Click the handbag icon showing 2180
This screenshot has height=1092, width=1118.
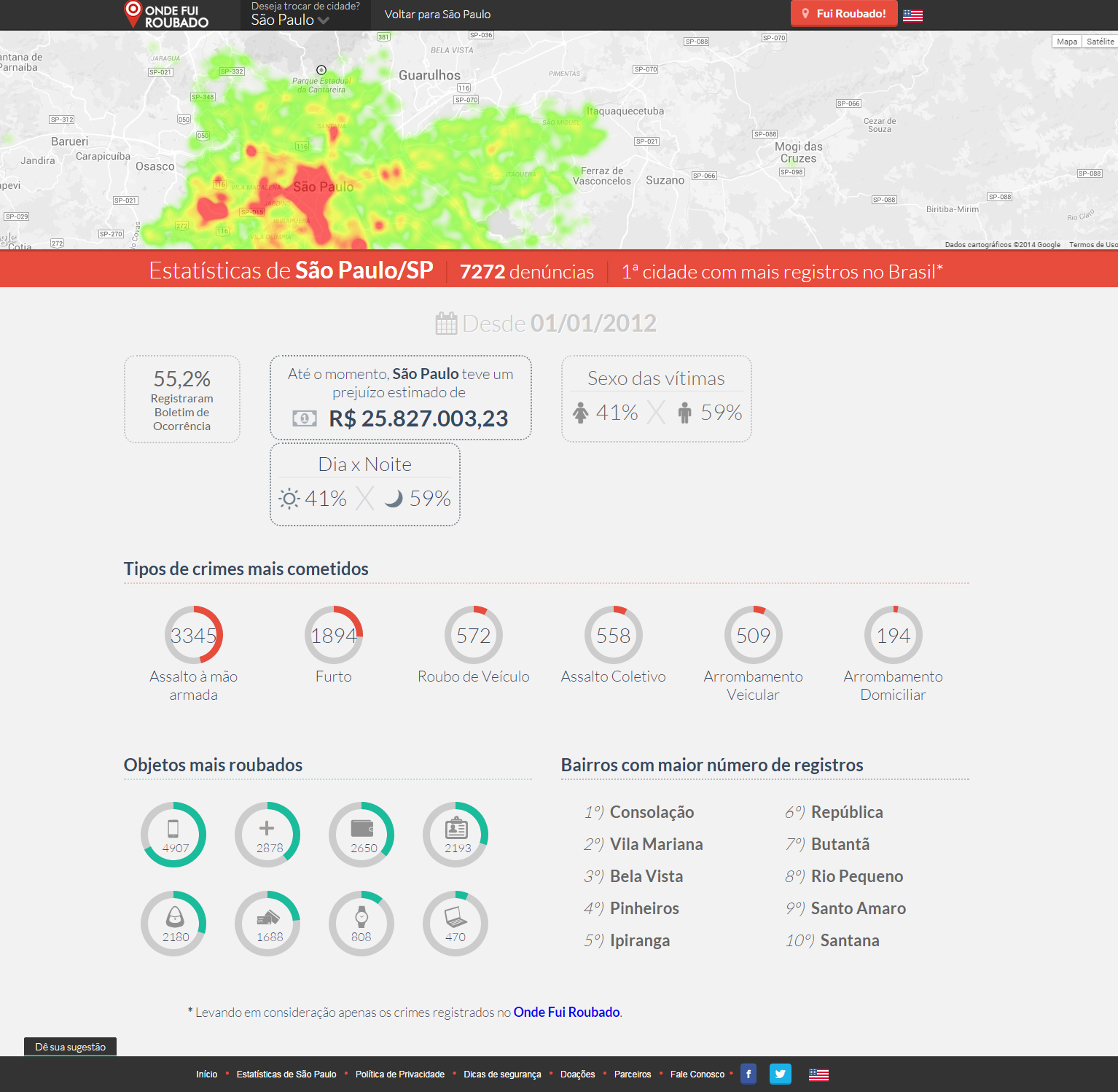175,917
